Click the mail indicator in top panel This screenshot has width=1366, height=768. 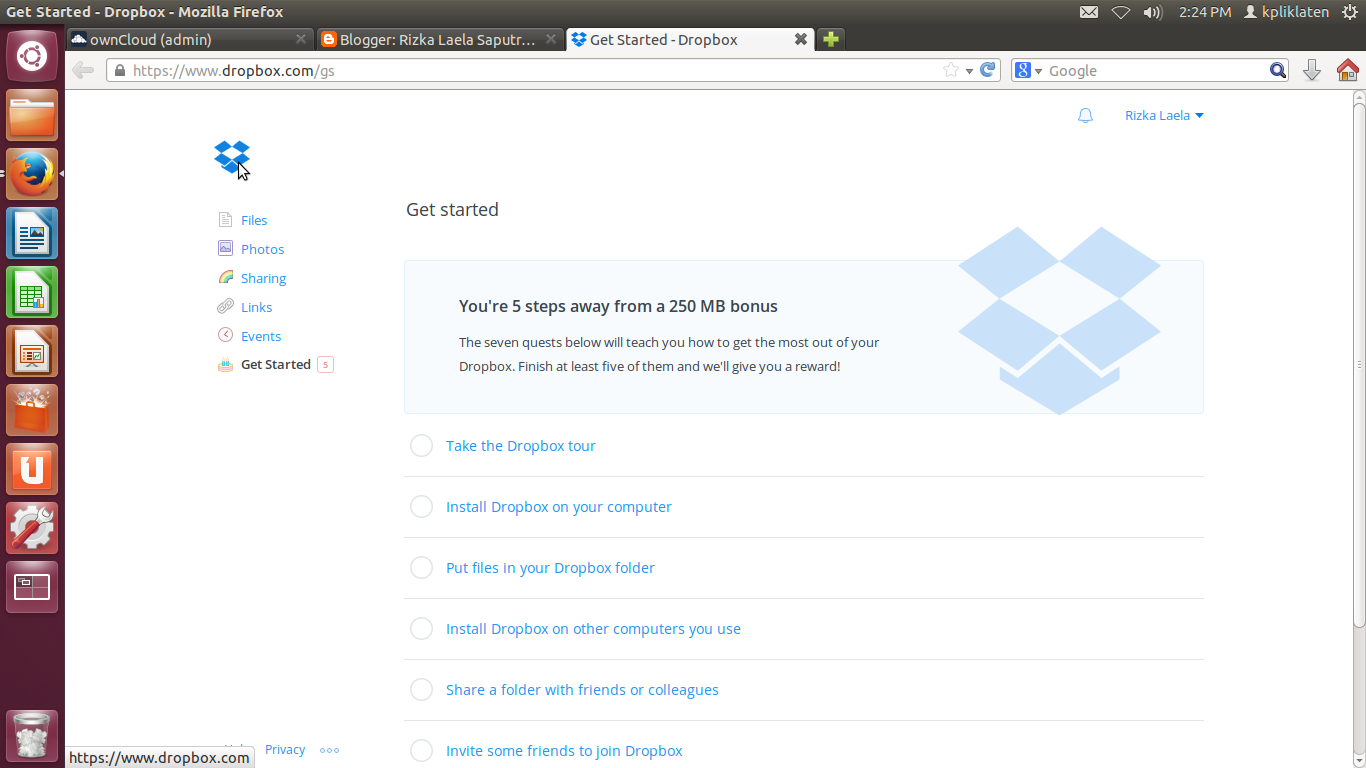1089,12
